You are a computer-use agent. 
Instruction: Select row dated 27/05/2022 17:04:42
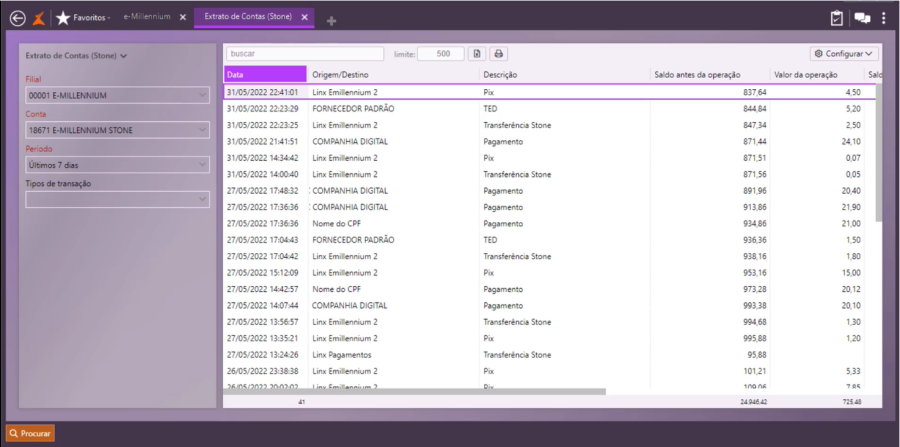(x=549, y=256)
